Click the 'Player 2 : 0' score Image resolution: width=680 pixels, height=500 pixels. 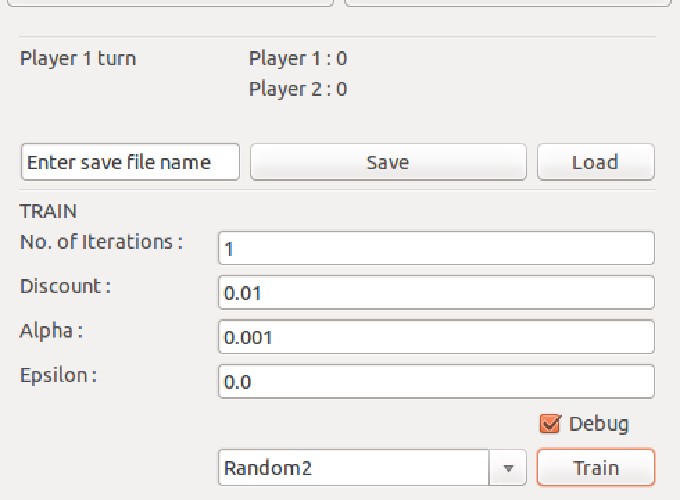pos(298,89)
